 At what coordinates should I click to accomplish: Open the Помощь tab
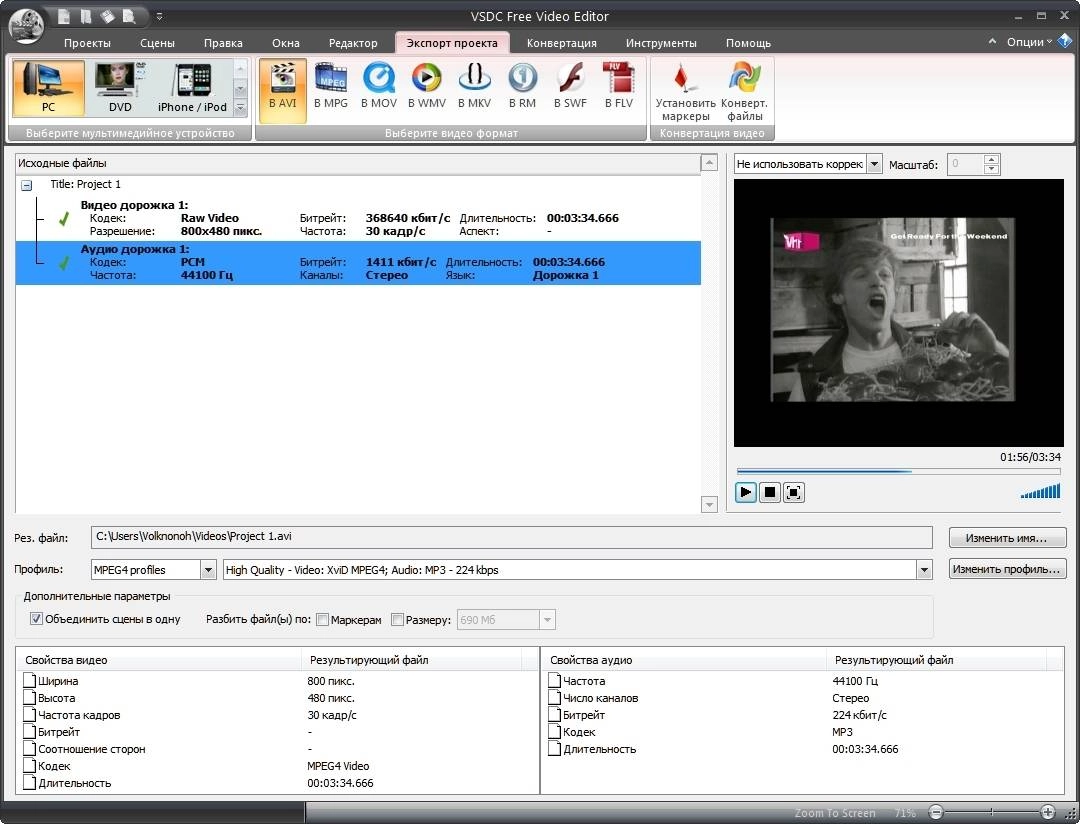pos(748,43)
